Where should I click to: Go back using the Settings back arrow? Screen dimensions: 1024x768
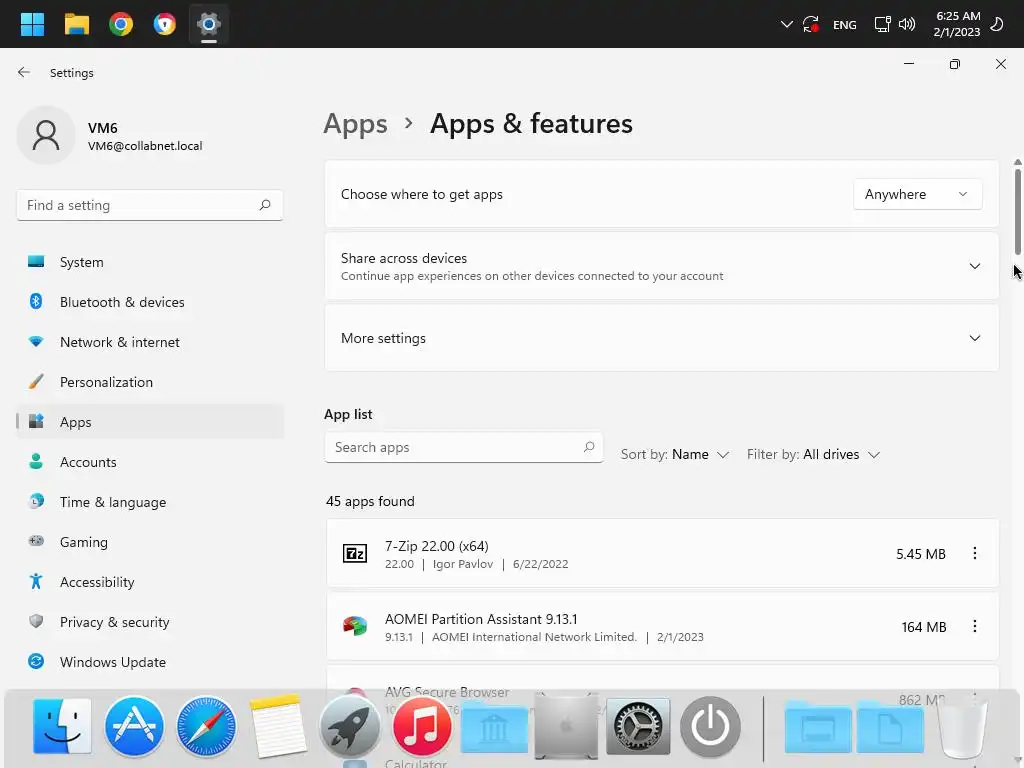coord(24,72)
